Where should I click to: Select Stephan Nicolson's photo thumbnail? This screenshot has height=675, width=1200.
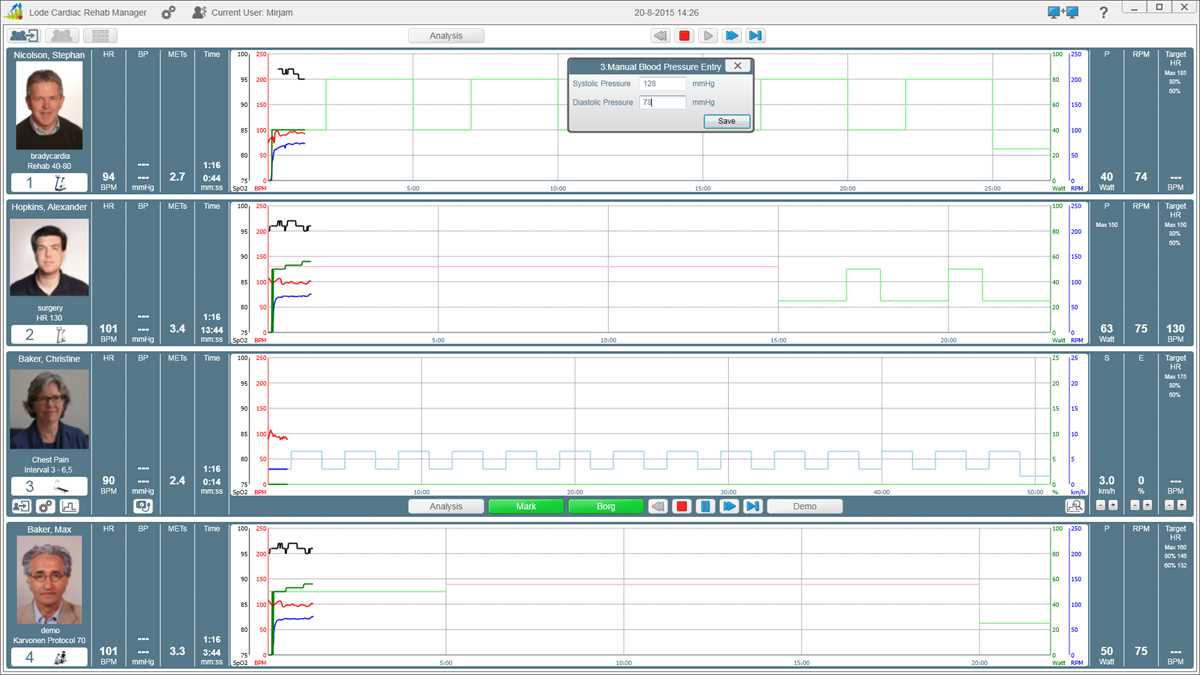(x=49, y=105)
